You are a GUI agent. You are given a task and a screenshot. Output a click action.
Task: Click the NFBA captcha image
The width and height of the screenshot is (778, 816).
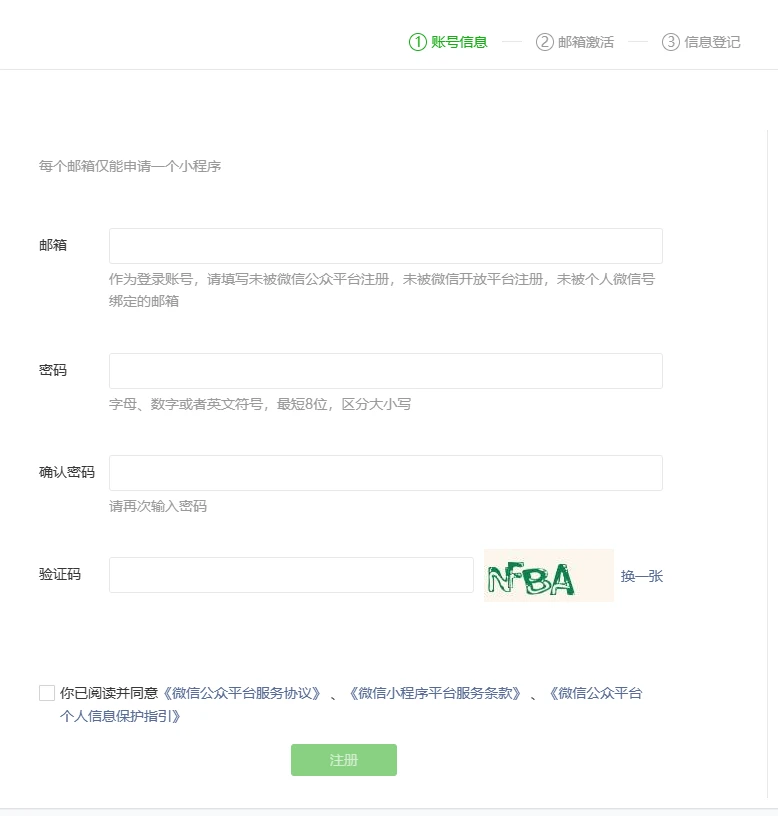pos(549,575)
